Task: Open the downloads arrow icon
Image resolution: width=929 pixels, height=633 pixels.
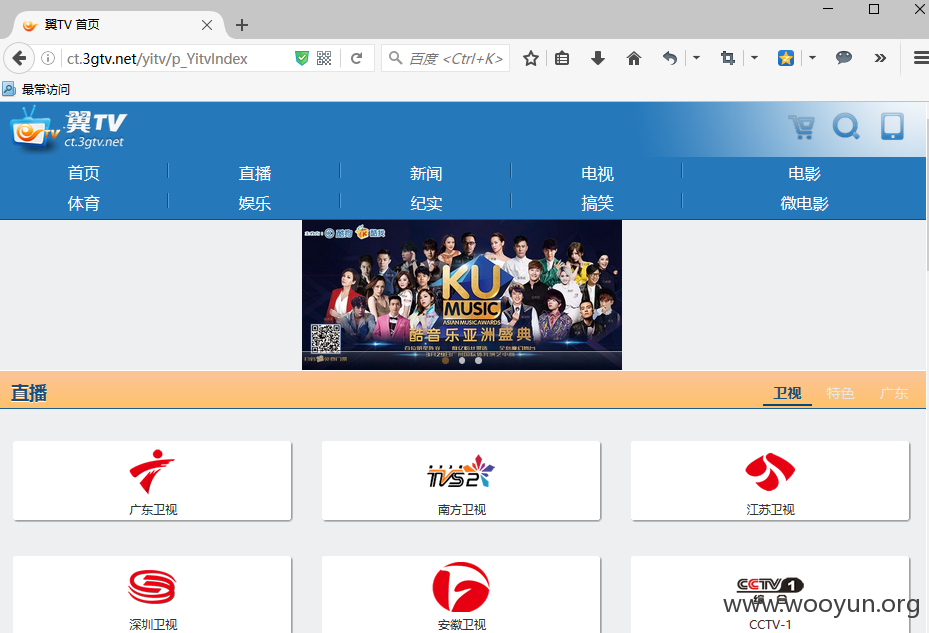Action: [x=598, y=58]
